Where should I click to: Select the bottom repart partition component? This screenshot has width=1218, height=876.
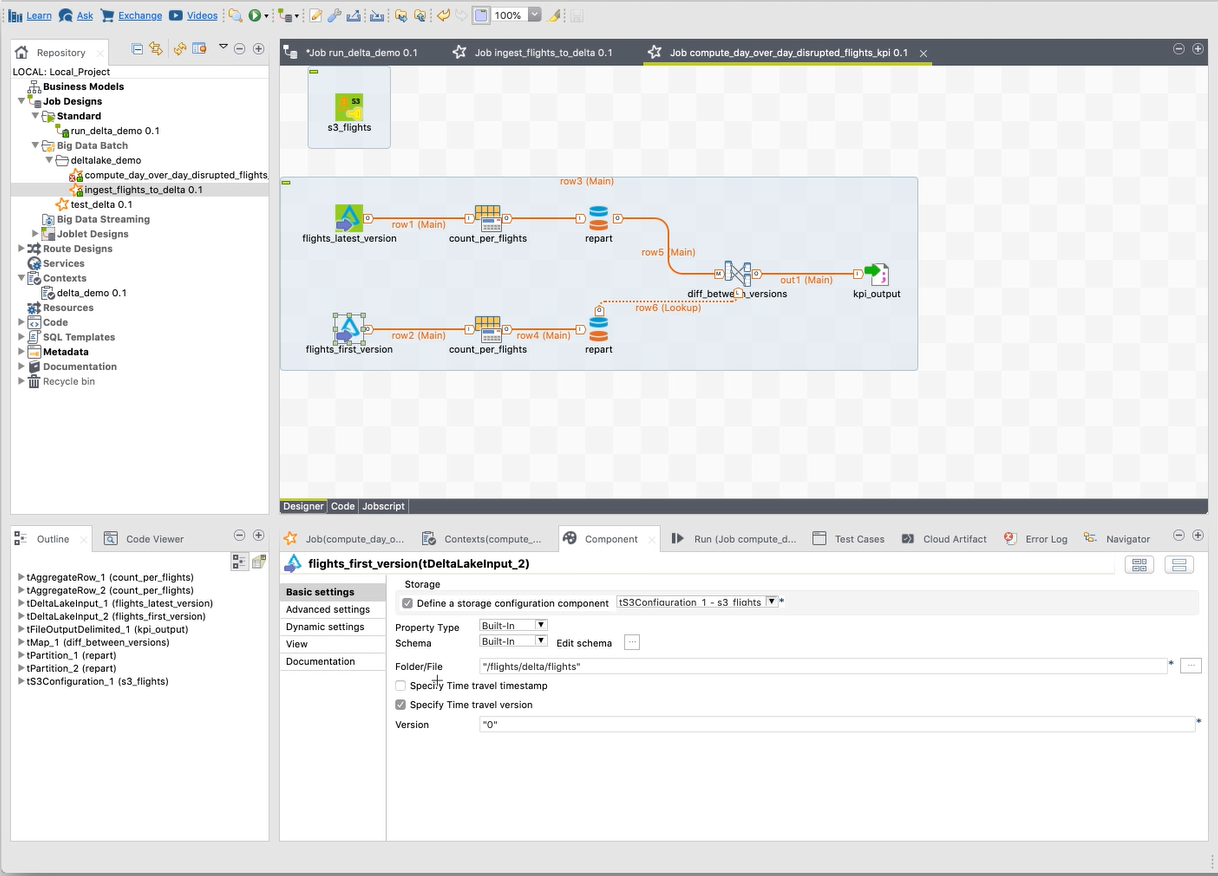[598, 328]
